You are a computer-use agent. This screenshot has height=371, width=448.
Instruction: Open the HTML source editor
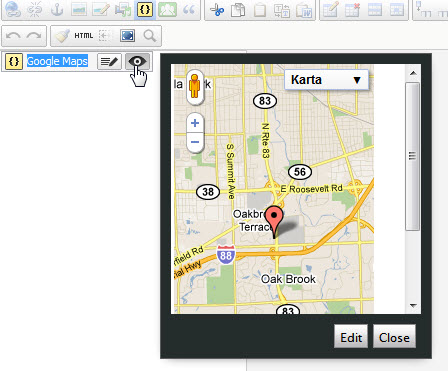coord(84,36)
